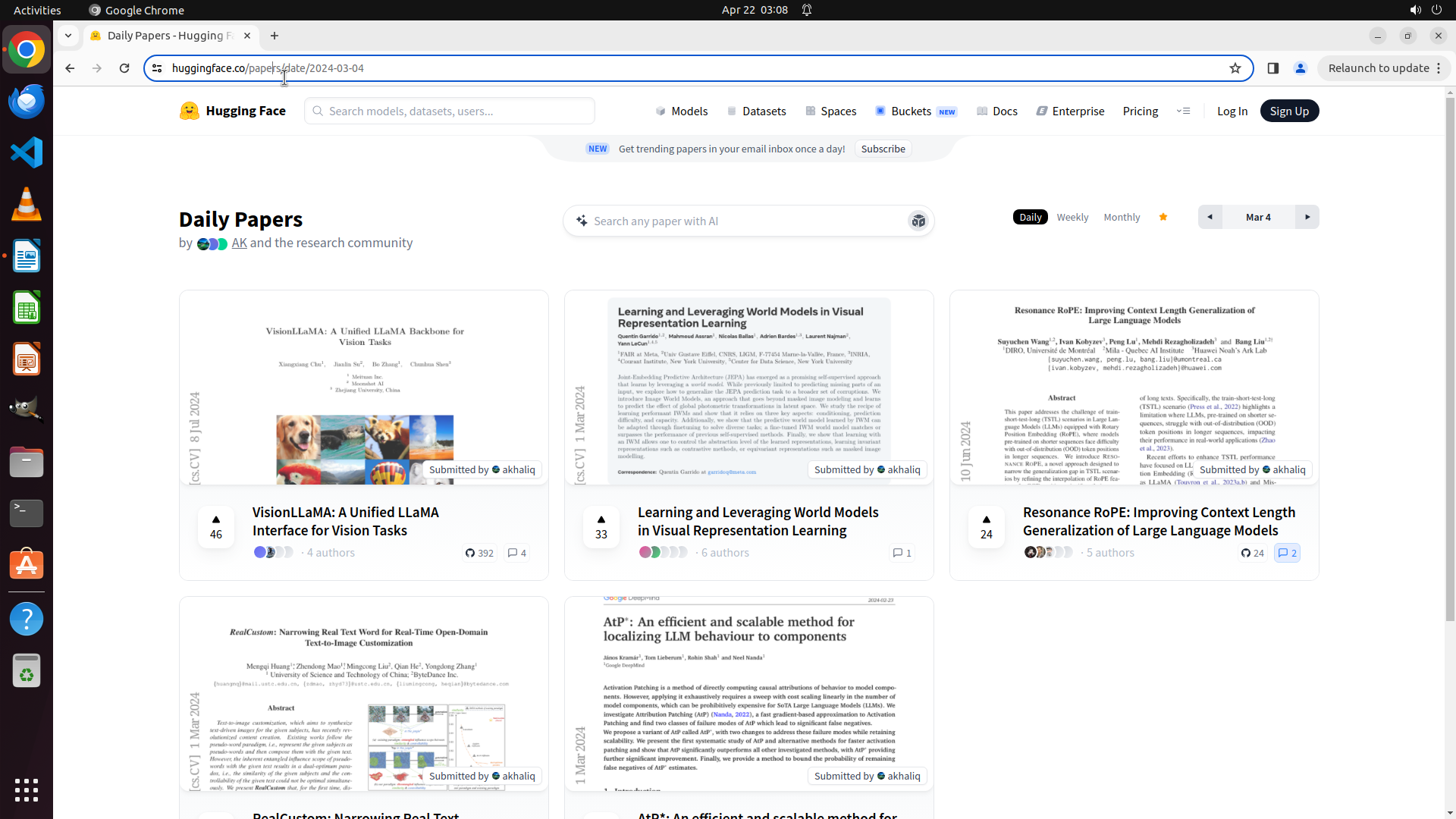Screen dimensions: 1456x819
Task: Upvote the Resonance RoPE paper
Action: 986,526
